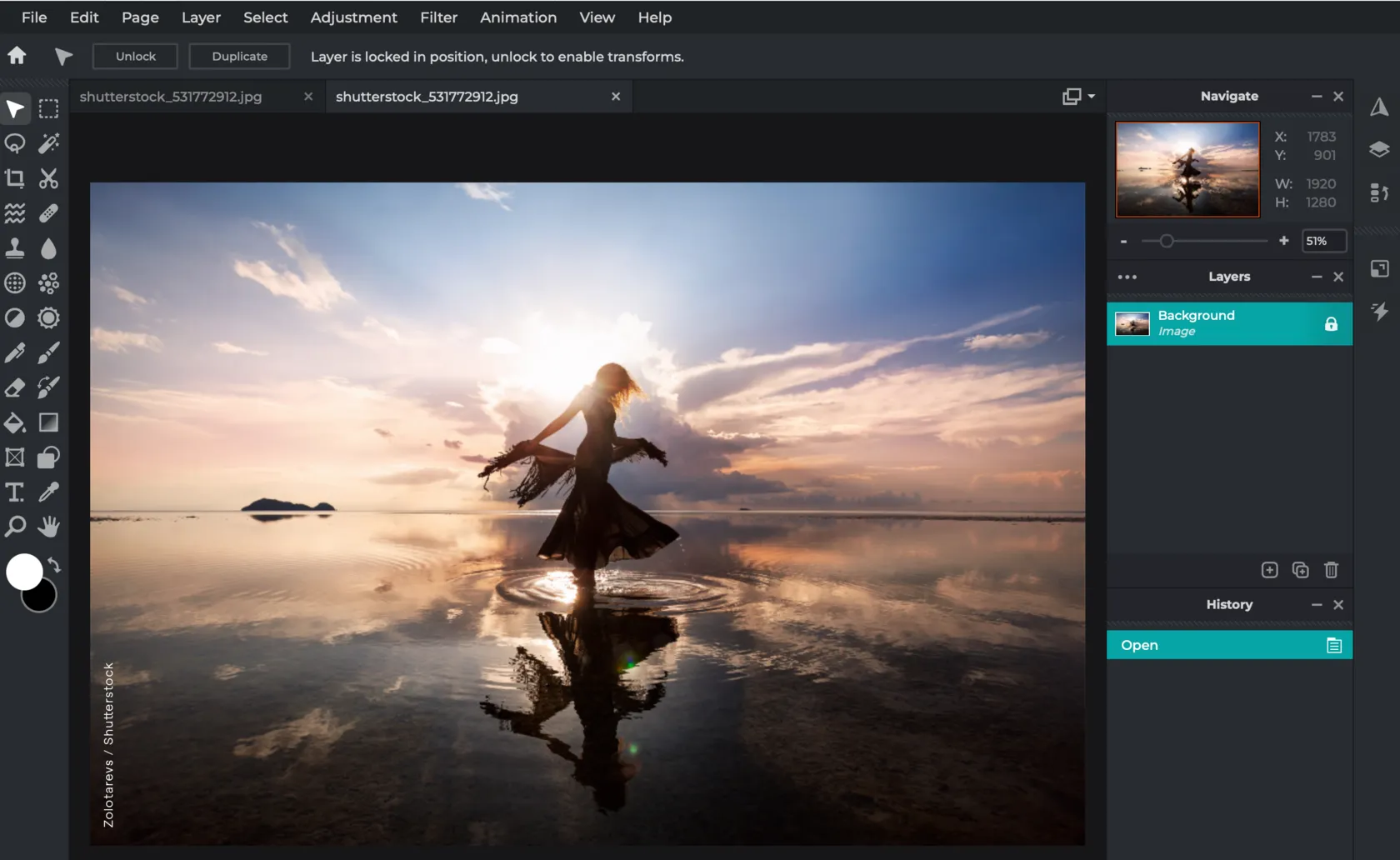This screenshot has height=860, width=1400.
Task: Activate the Magic Wand tool
Action: (49, 143)
